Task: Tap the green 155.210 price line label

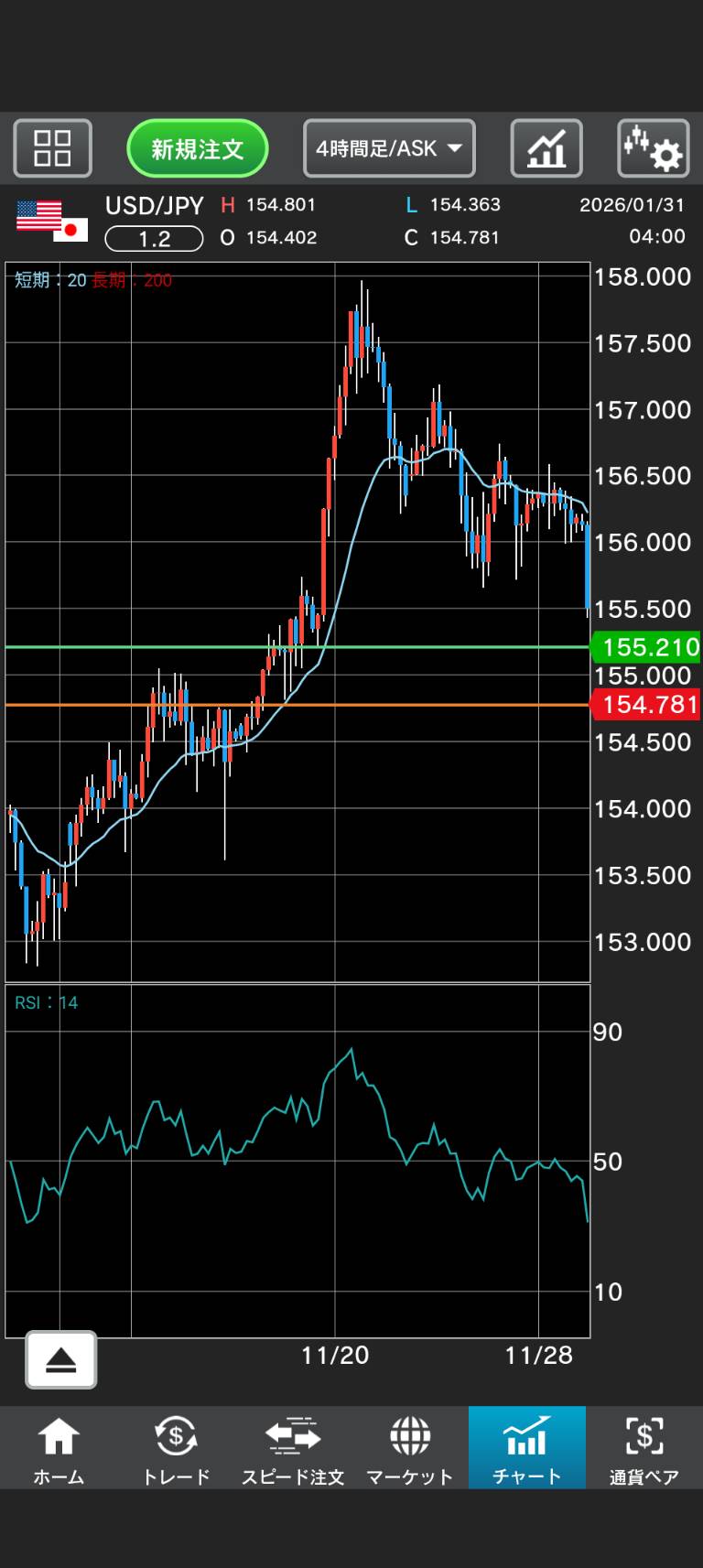Action: tap(646, 647)
